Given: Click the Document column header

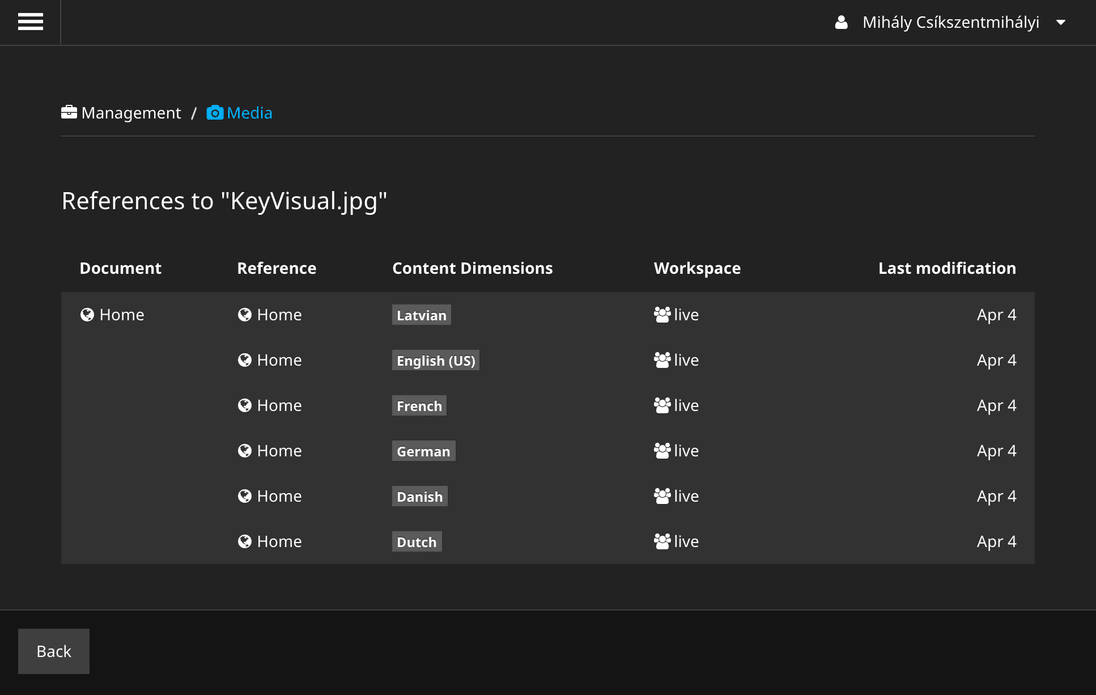Looking at the screenshot, I should click(120, 268).
